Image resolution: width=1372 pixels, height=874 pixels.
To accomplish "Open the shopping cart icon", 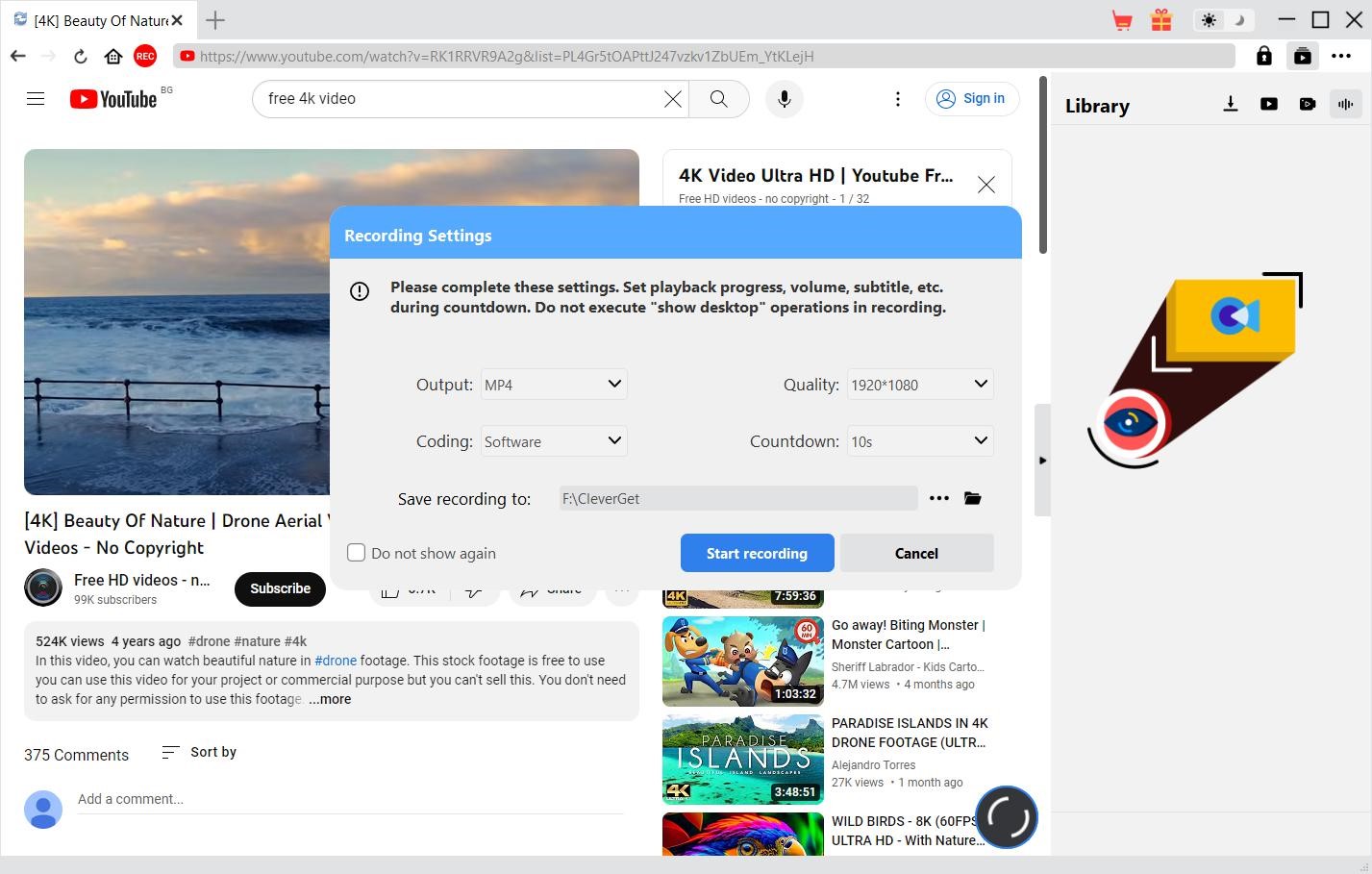I will (x=1121, y=20).
